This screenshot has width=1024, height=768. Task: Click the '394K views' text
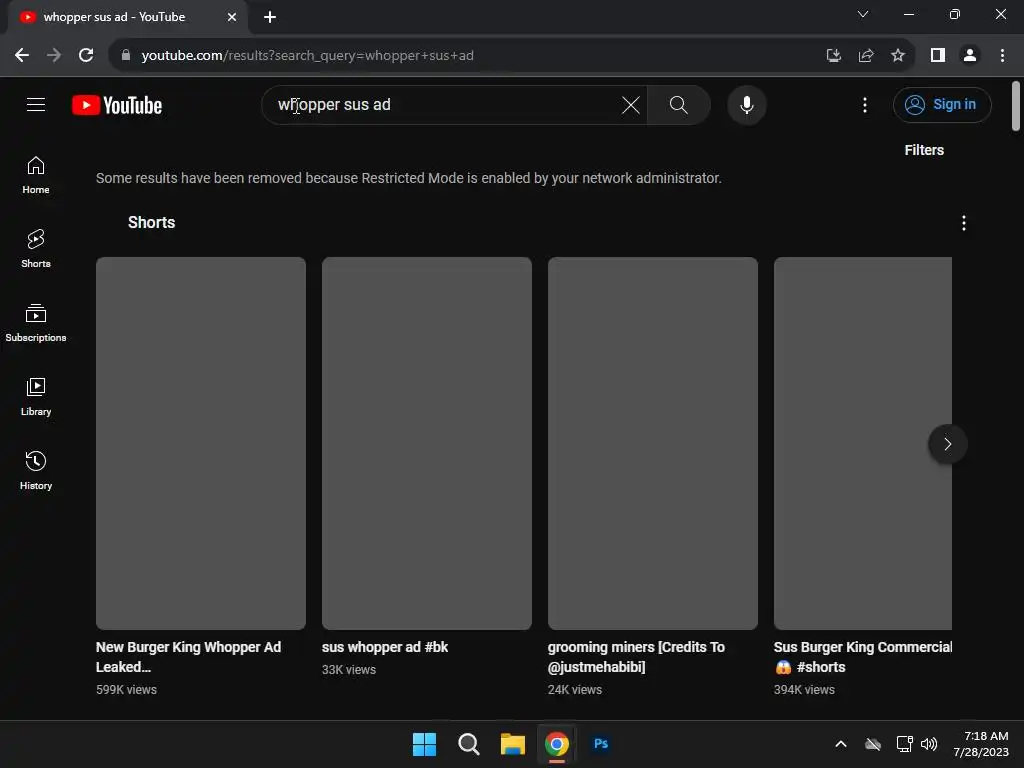804,690
